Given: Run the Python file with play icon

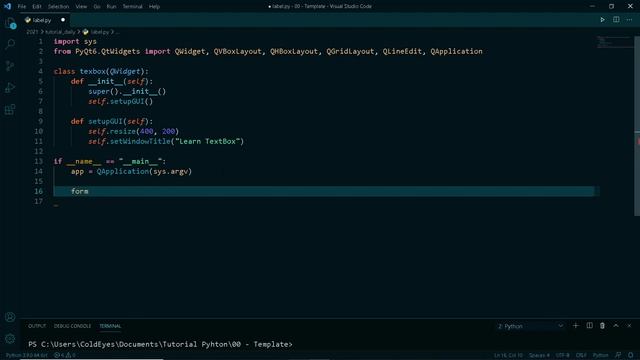Looking at the screenshot, I should 602,20.
